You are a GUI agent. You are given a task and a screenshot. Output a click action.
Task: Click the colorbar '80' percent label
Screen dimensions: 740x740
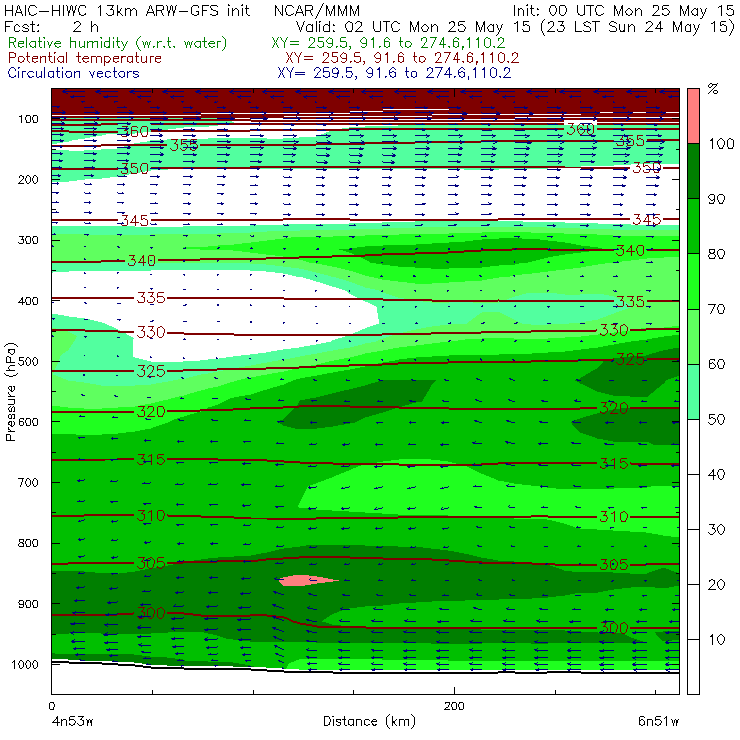(716, 254)
